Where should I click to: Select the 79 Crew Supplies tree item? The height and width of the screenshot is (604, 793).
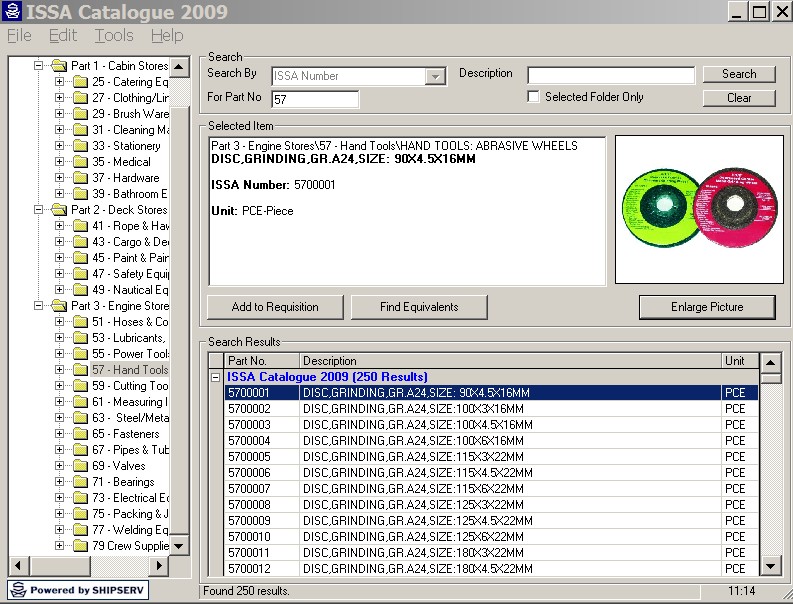(130, 546)
